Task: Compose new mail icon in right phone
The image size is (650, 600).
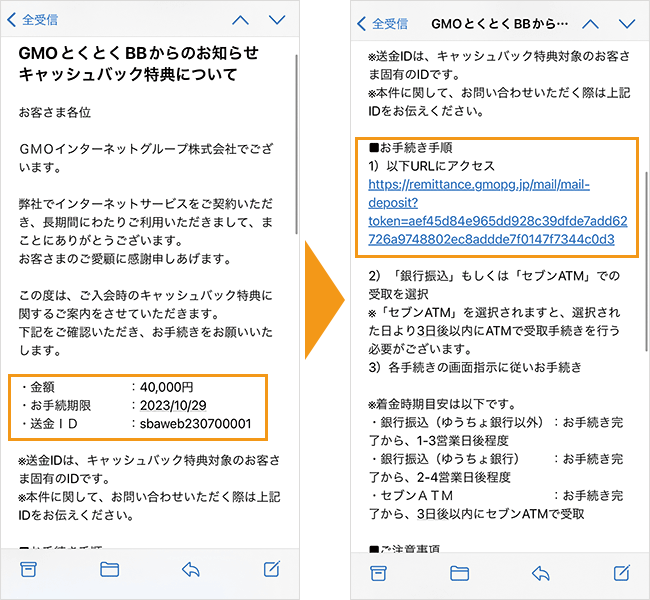Action: tap(622, 573)
